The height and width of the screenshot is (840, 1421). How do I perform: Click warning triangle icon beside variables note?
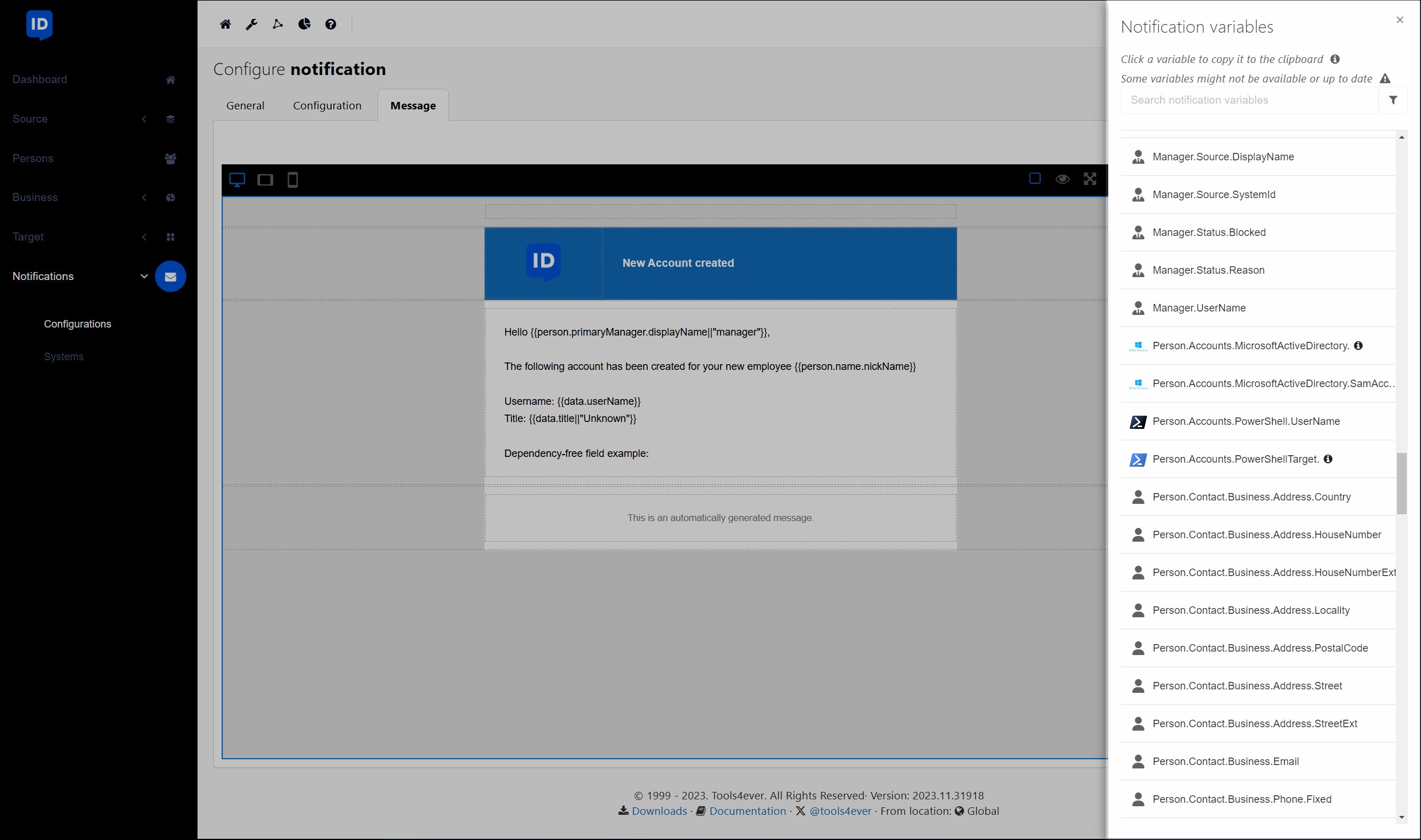[1385, 78]
